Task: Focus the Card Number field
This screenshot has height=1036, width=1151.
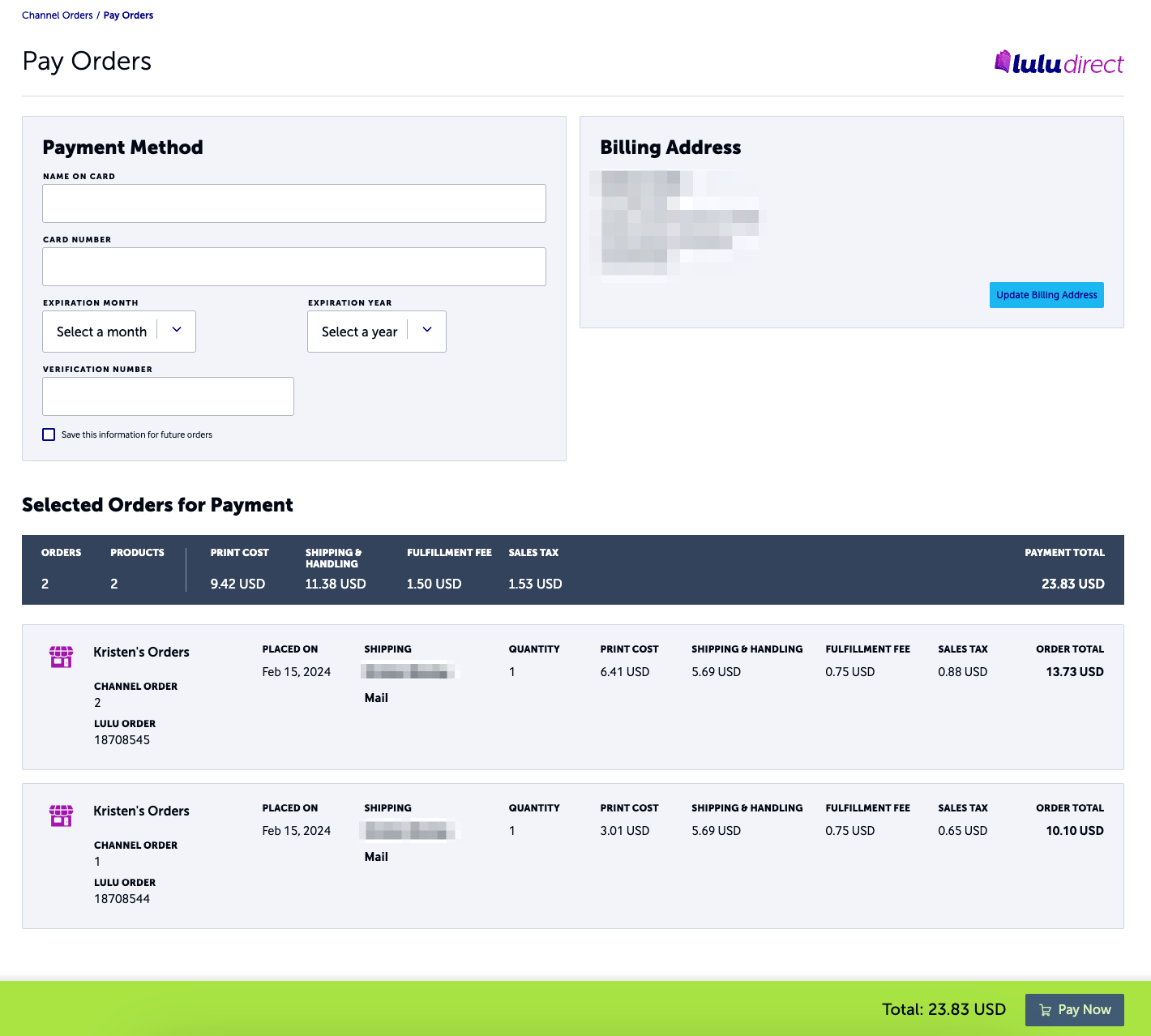Action: pyautogui.click(x=294, y=267)
